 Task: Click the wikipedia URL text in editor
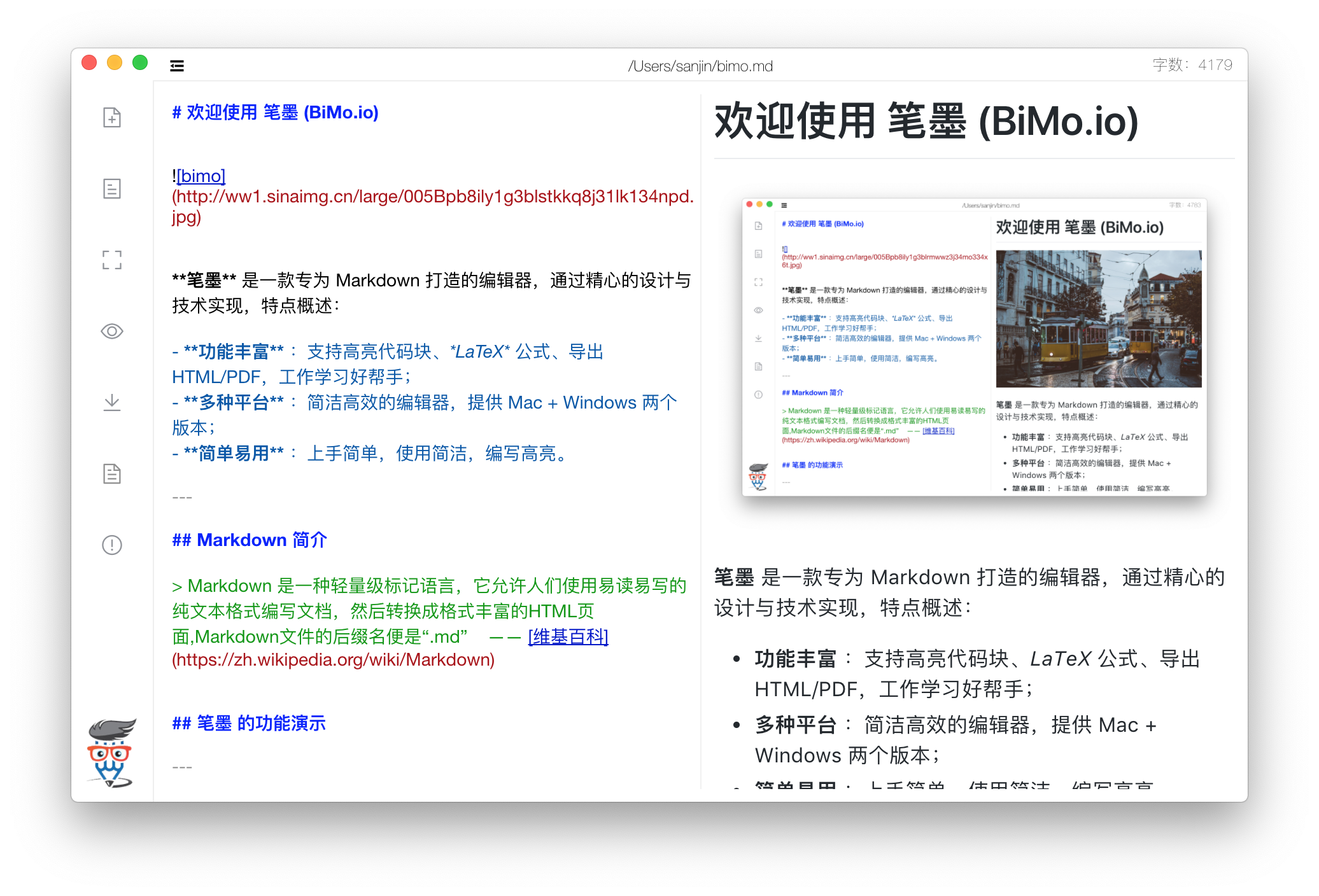point(333,659)
